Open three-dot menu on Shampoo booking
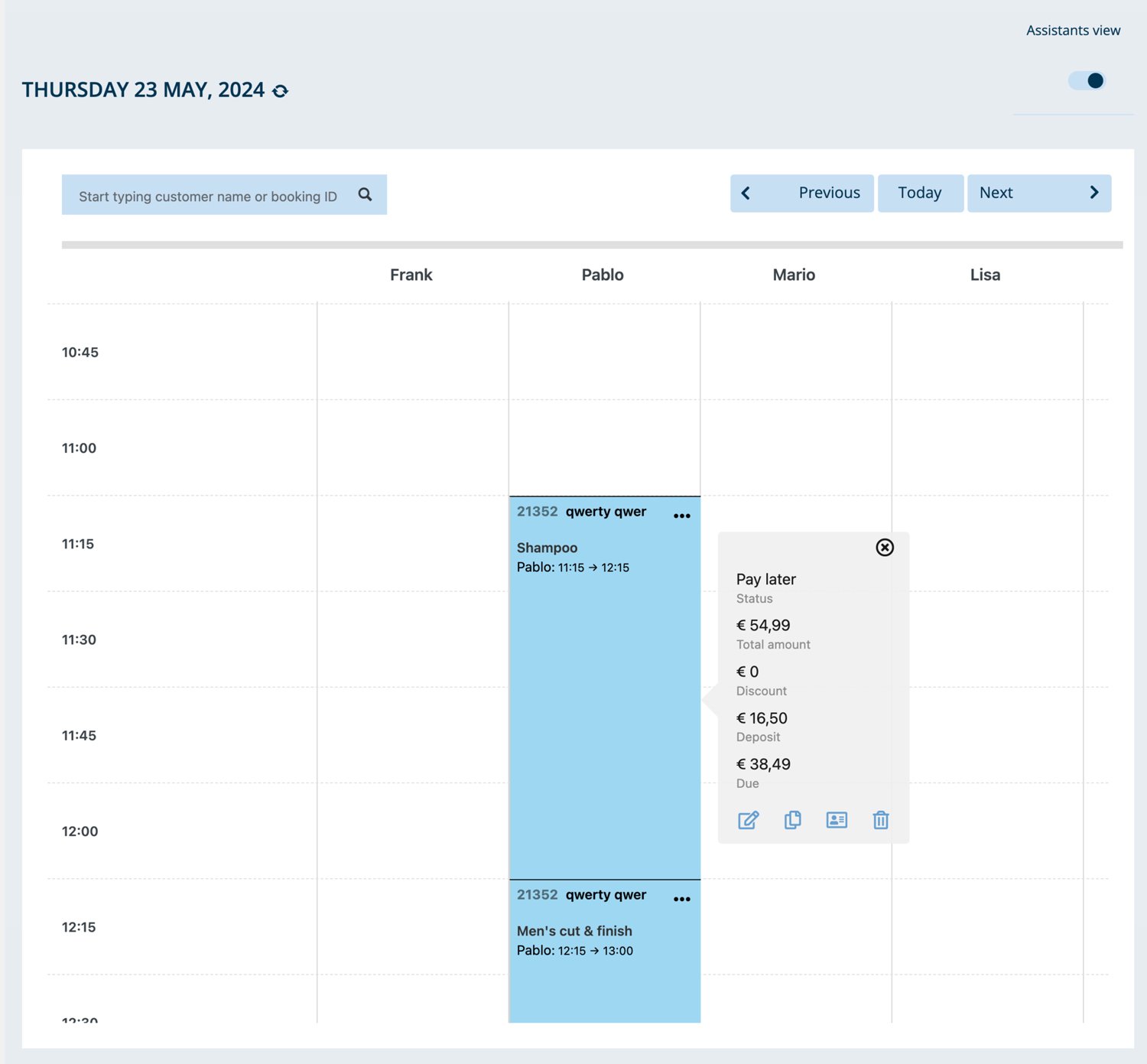Image resolution: width=1147 pixels, height=1064 pixels. coord(681,516)
